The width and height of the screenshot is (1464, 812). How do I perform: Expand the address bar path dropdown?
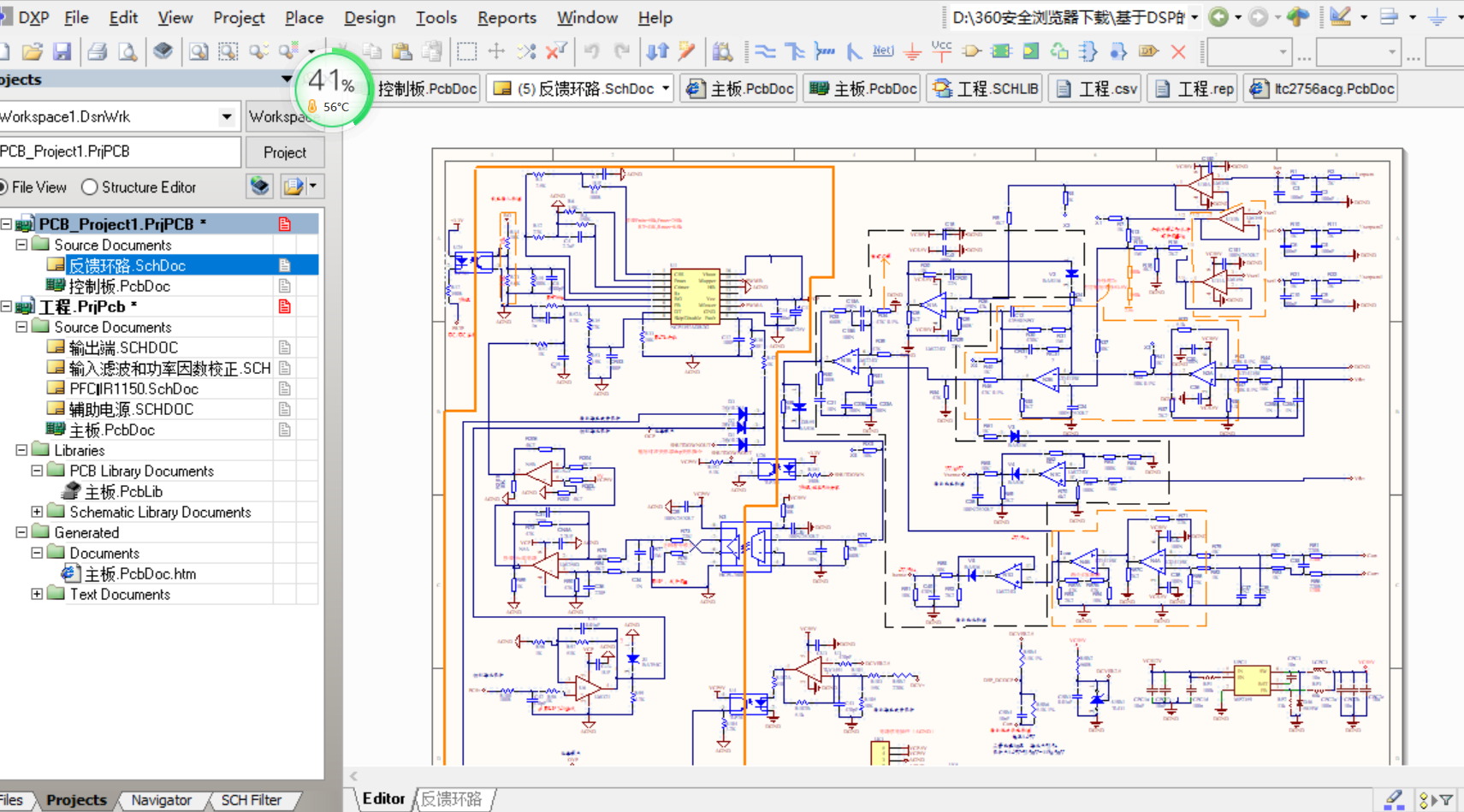pos(1194,17)
